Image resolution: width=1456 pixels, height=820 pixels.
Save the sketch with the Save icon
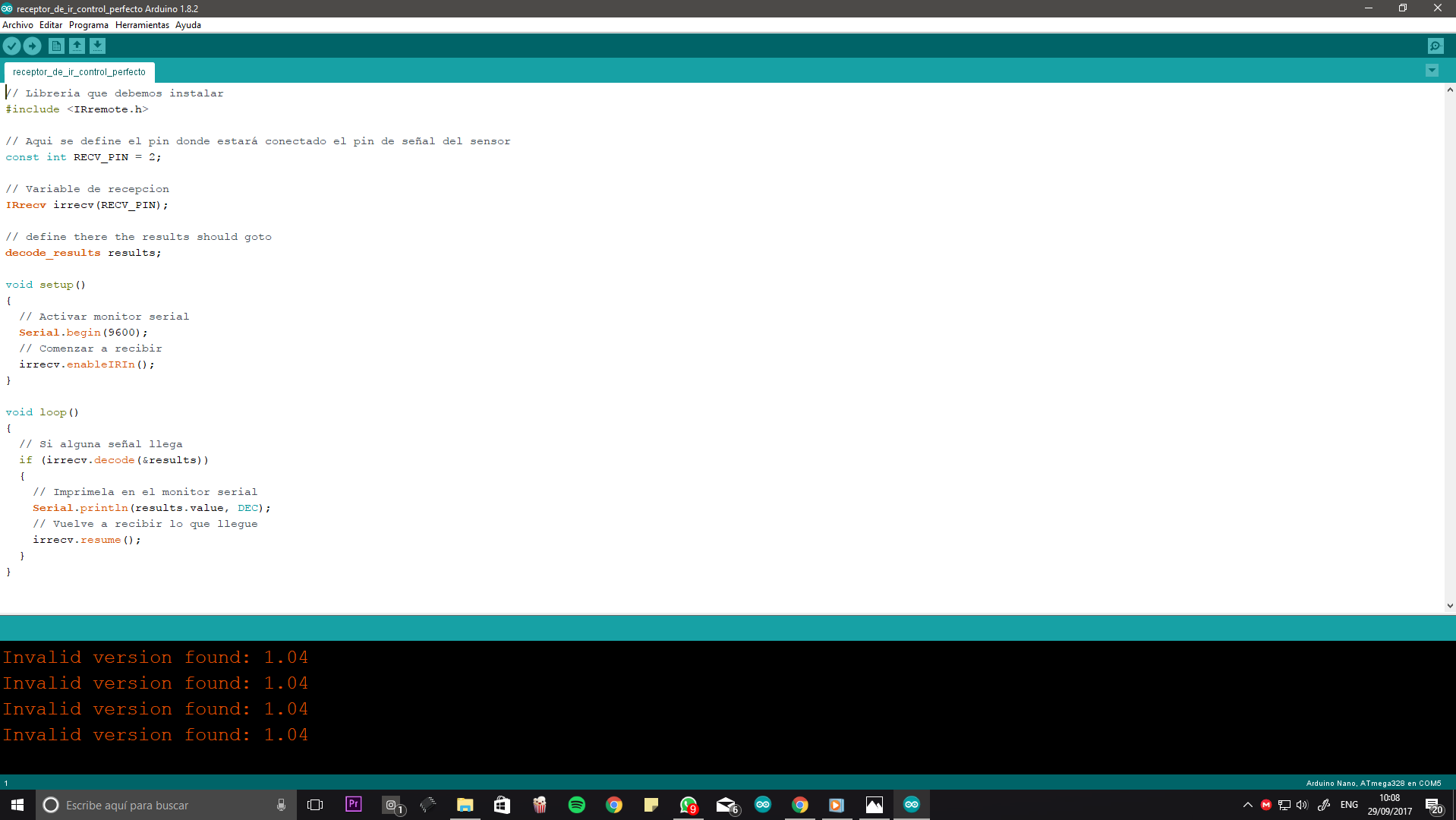(x=97, y=46)
